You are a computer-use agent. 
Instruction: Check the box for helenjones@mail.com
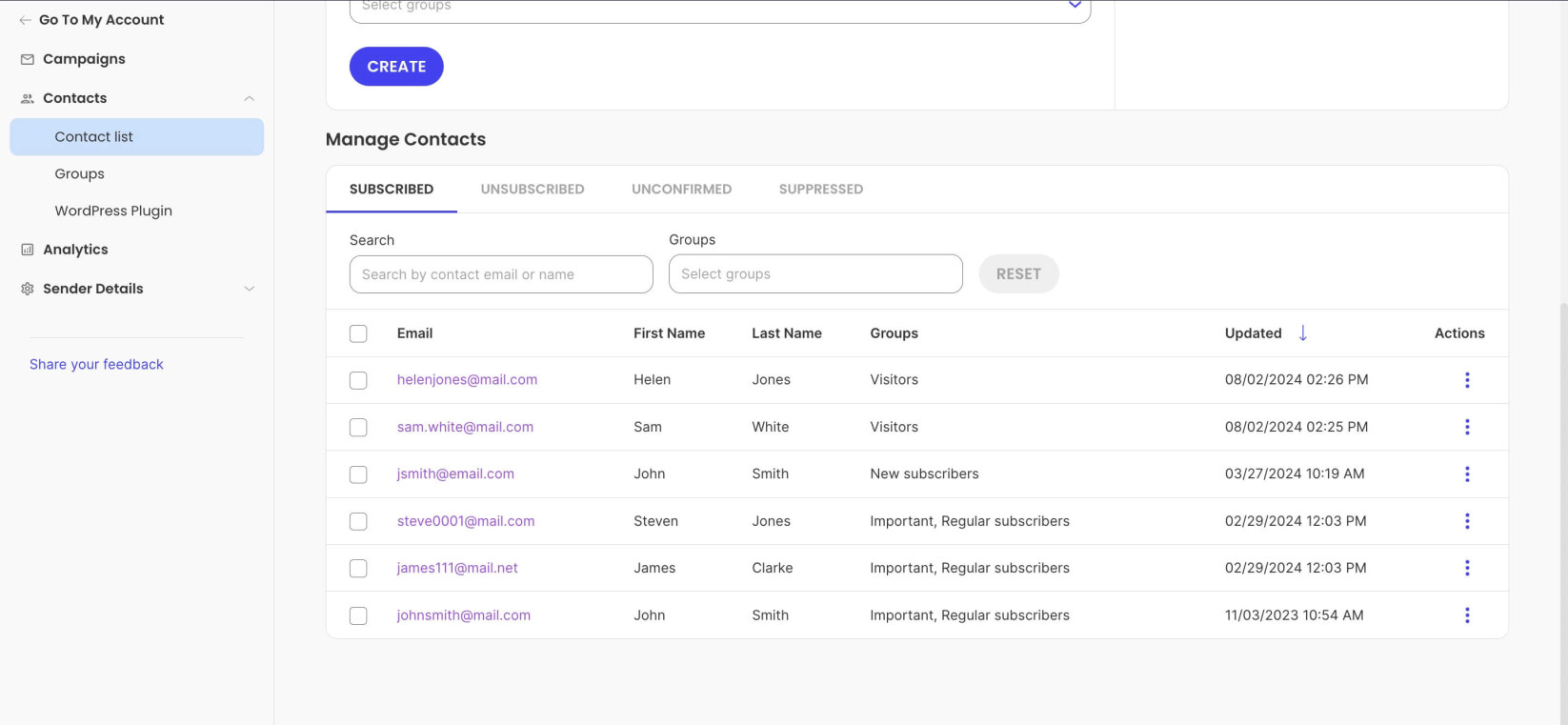tap(358, 380)
